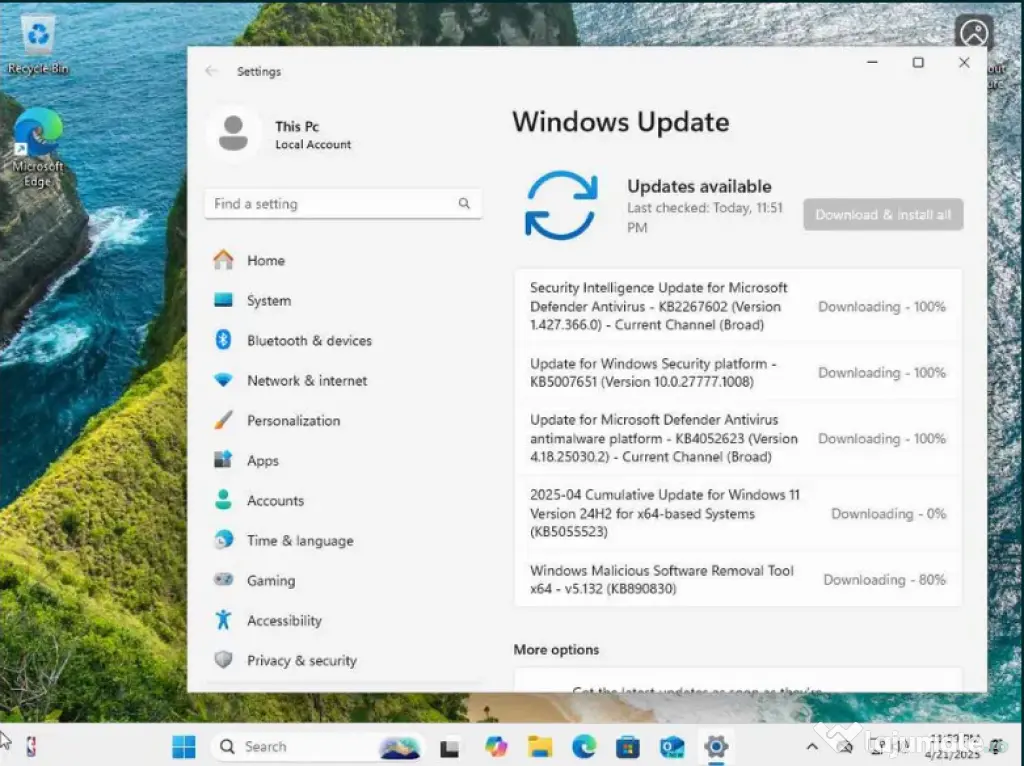Go to Time & language settings
1024x766 pixels.
pyautogui.click(x=299, y=541)
